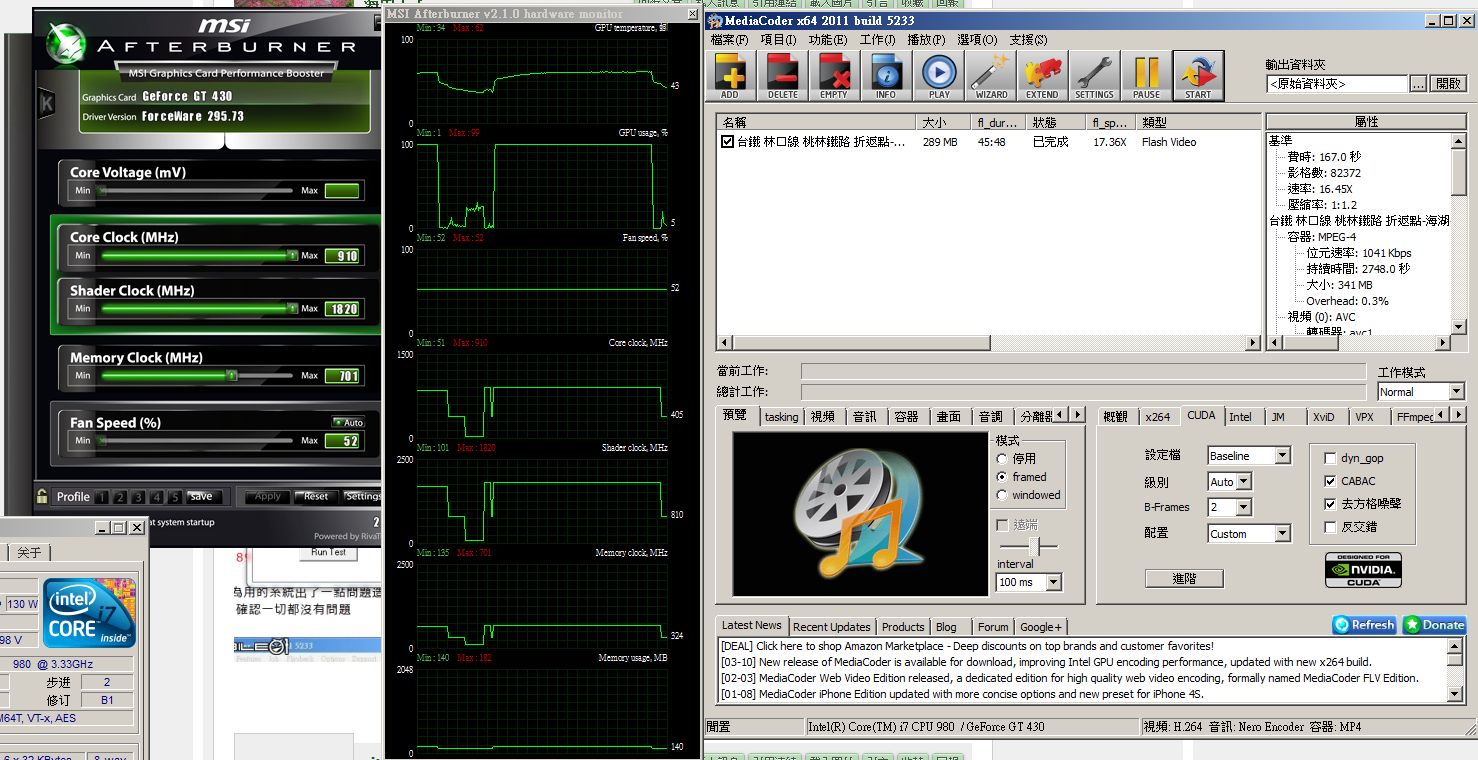The width and height of the screenshot is (1478, 760).
Task: Launch the WIZARD toolbar icon
Action: click(991, 76)
